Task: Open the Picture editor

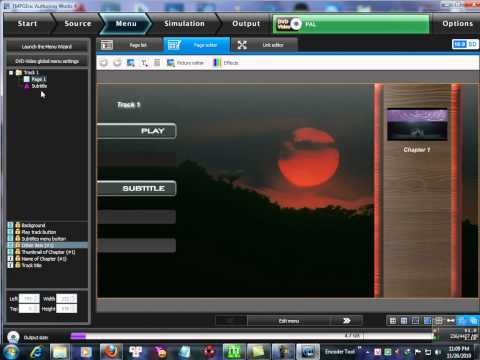Action: point(185,63)
